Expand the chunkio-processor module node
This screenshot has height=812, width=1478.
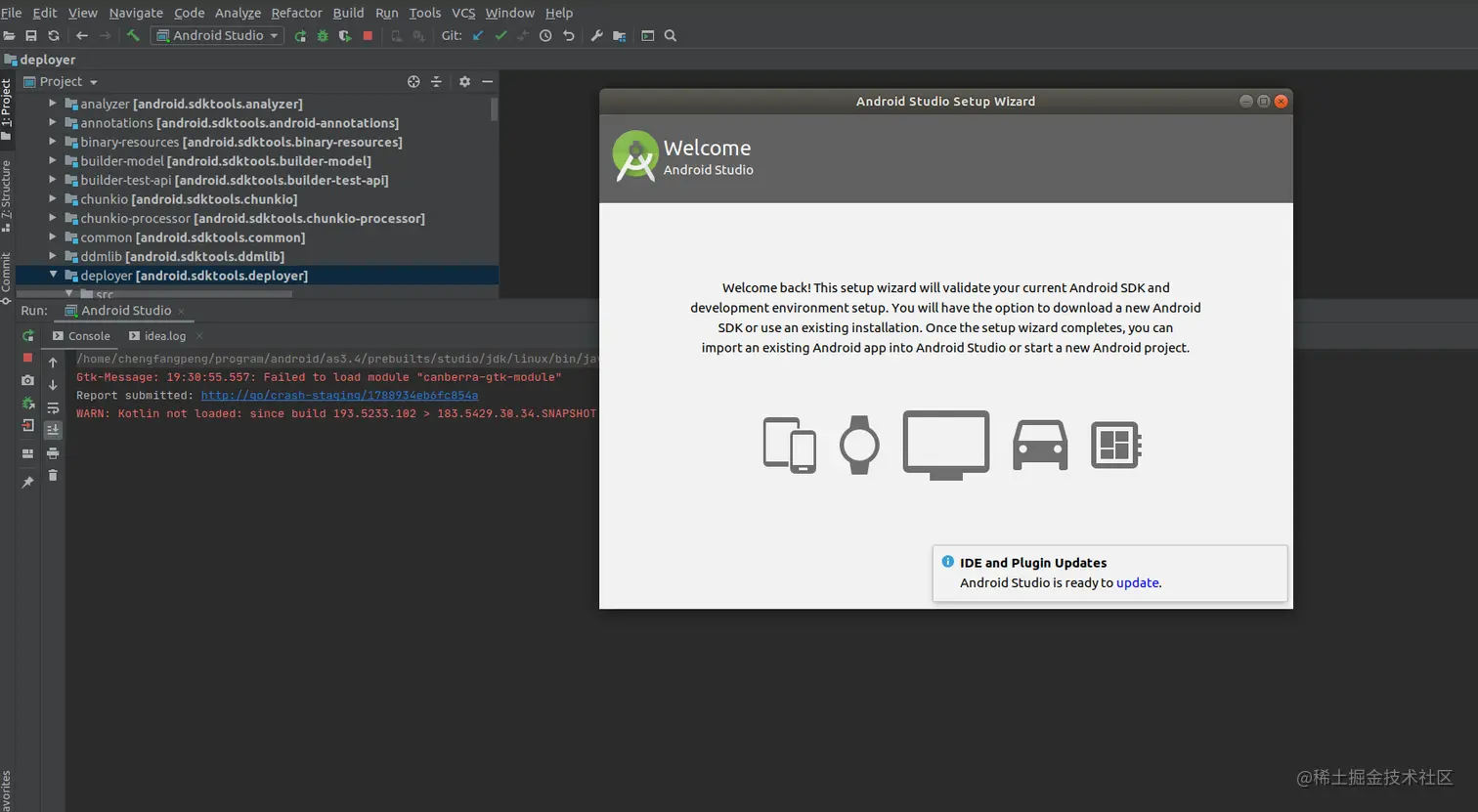coord(53,218)
